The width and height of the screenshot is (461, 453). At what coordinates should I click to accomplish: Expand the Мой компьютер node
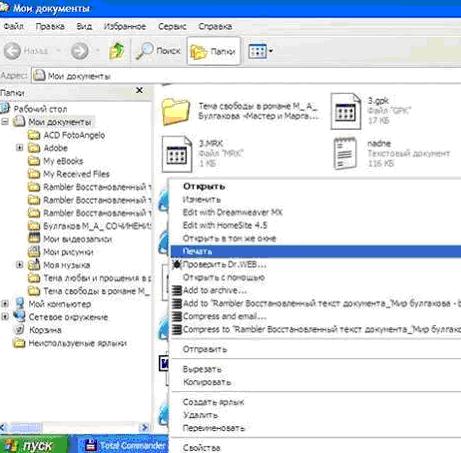(x=5, y=304)
